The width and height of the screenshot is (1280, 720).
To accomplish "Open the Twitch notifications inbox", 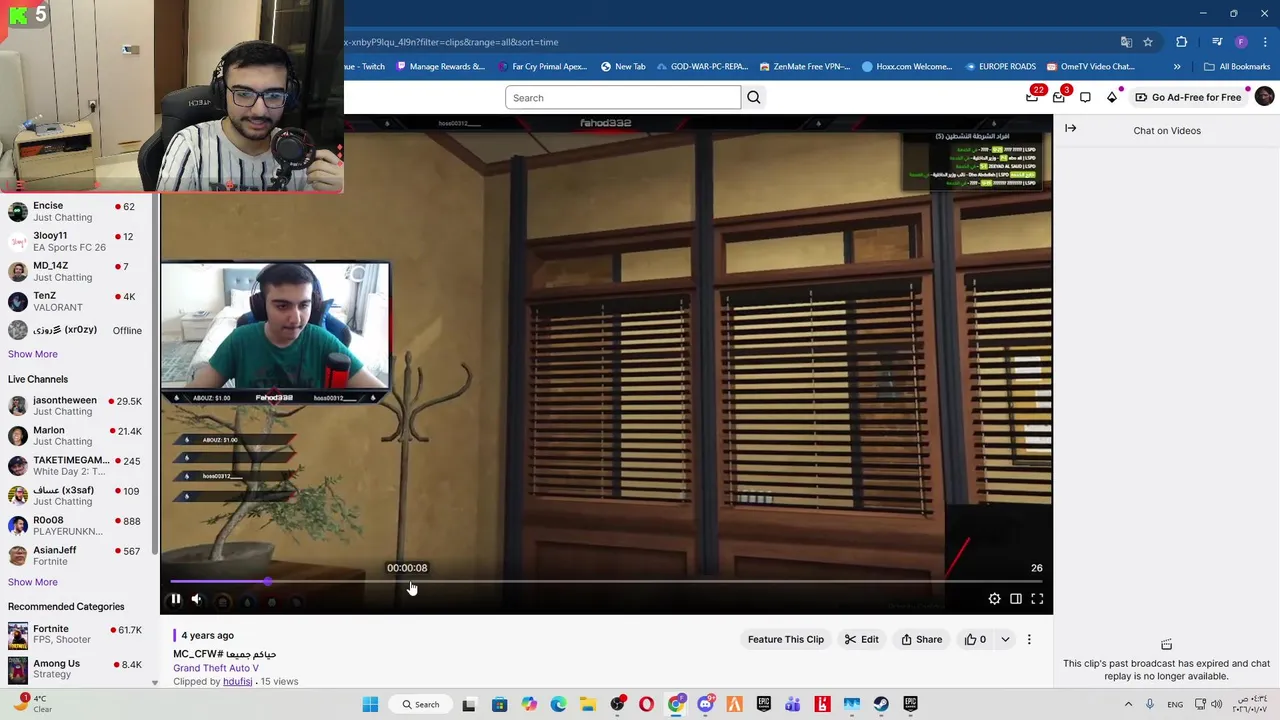I will pos(1032,97).
